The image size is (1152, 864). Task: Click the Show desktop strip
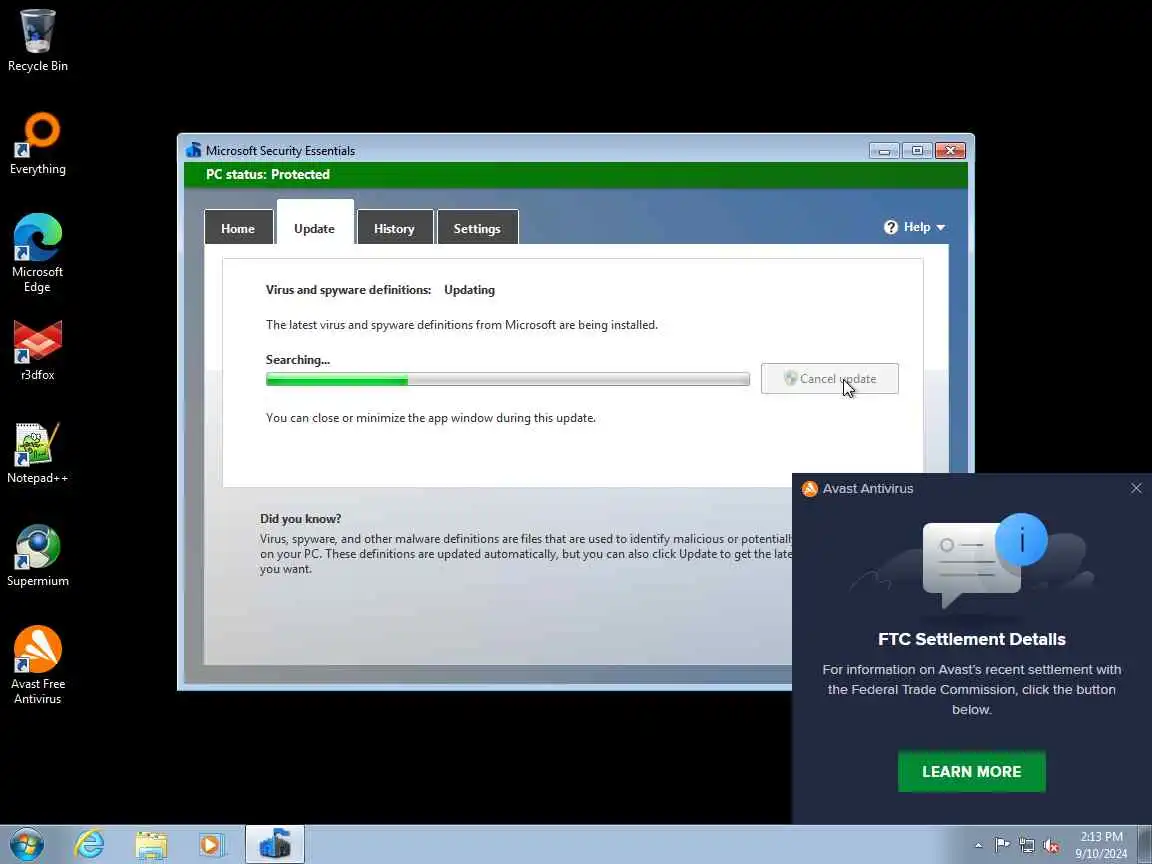[1145, 845]
